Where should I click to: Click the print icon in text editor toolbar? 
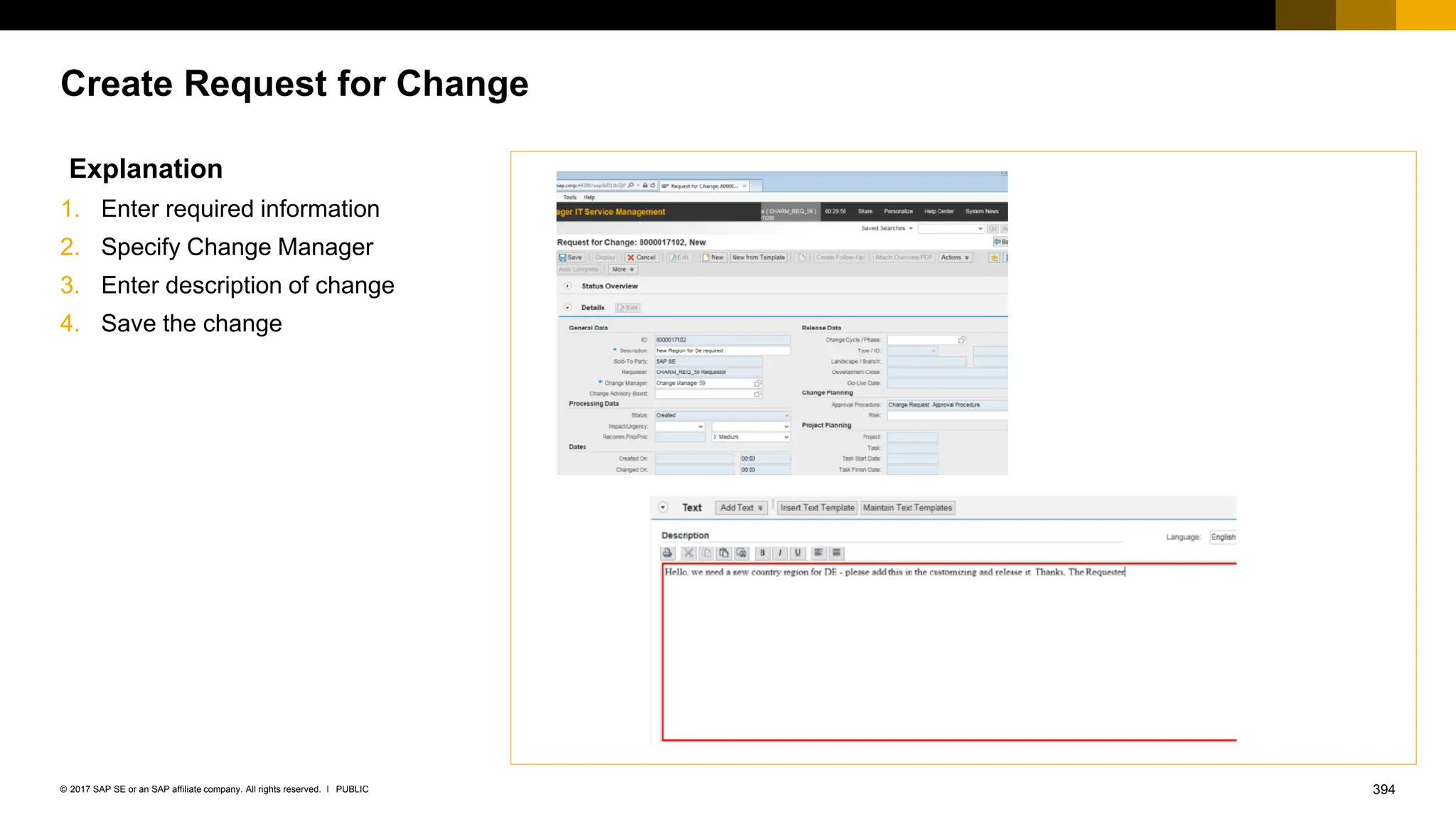coord(667,552)
